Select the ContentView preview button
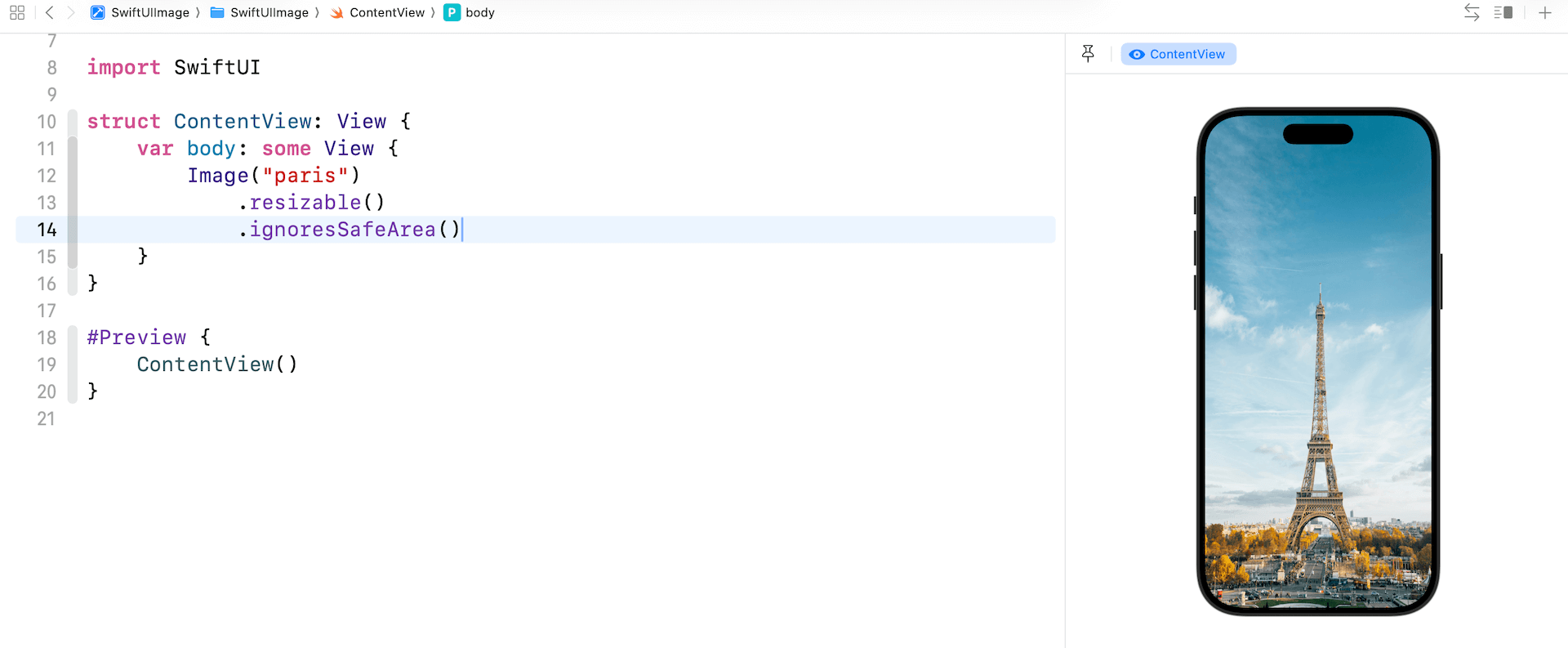The image size is (1568, 648). pyautogui.click(x=1178, y=54)
